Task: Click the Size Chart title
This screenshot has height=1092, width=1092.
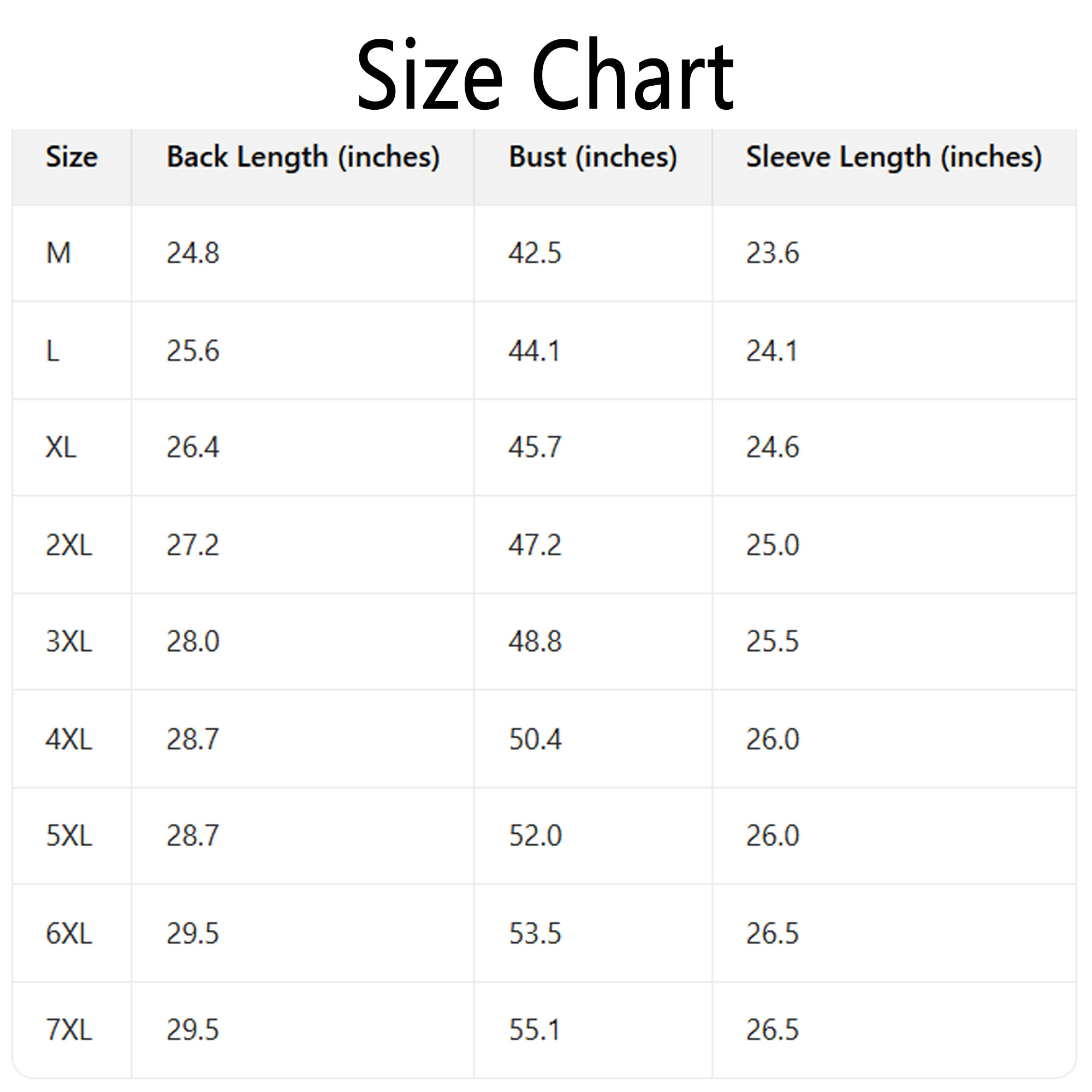Action: pyautogui.click(x=545, y=75)
